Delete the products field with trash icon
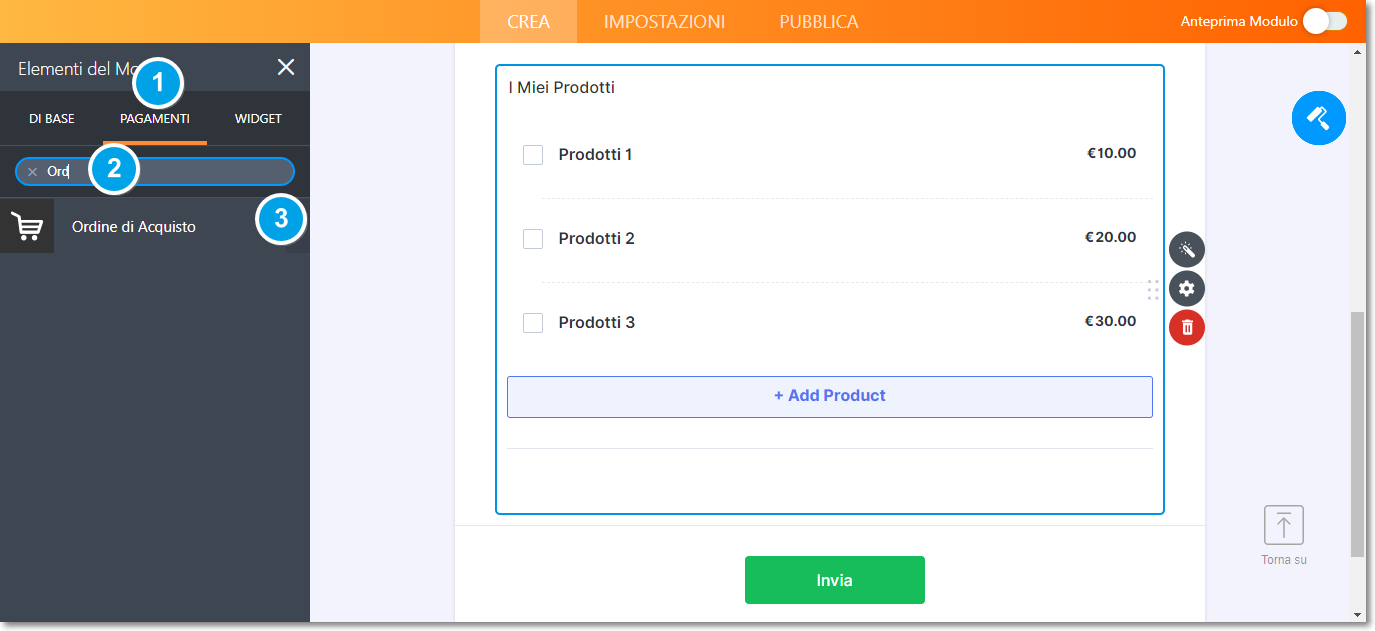The image size is (1375, 631). [x=1187, y=327]
